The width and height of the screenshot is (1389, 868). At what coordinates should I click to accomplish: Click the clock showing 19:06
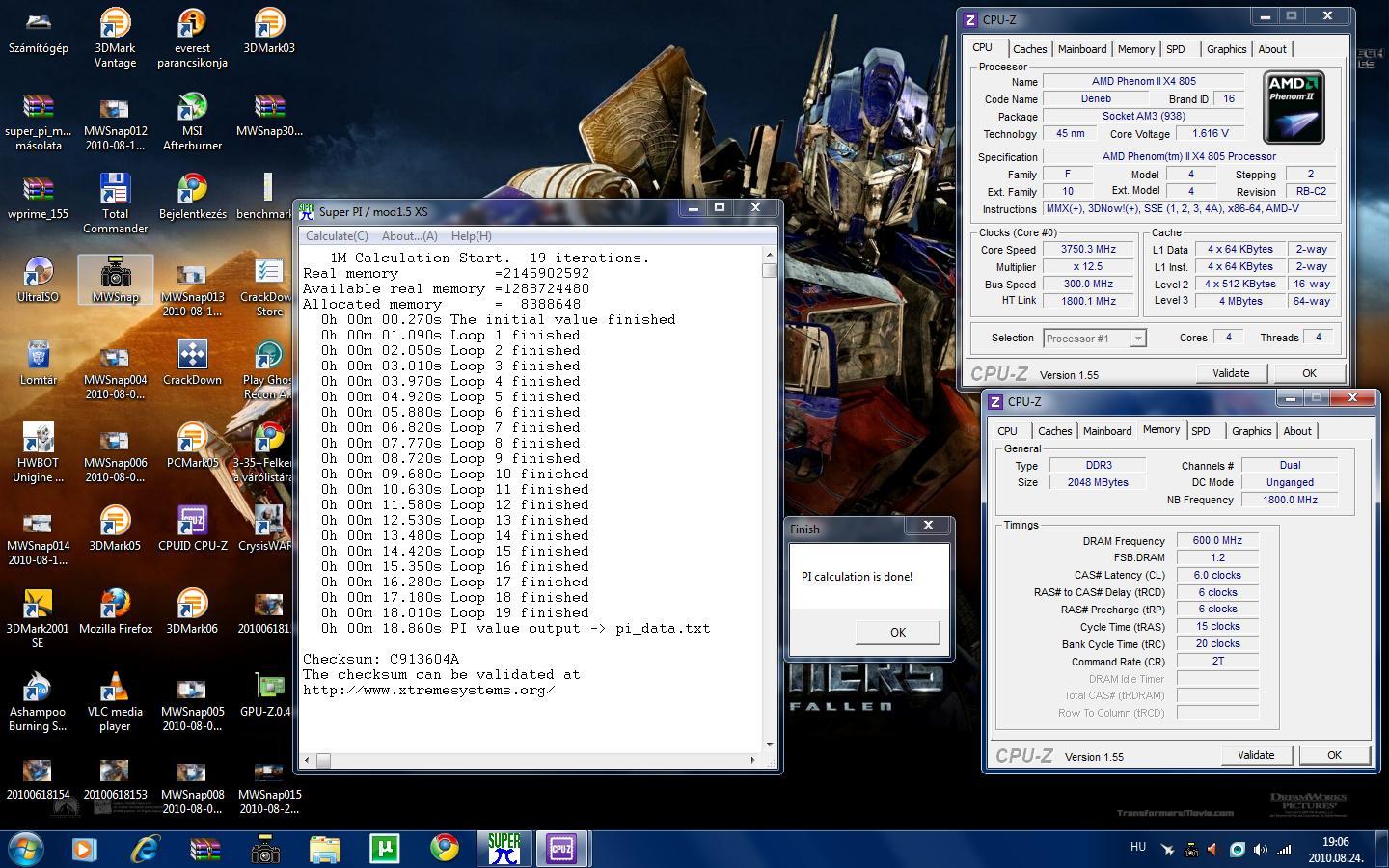[1335, 842]
